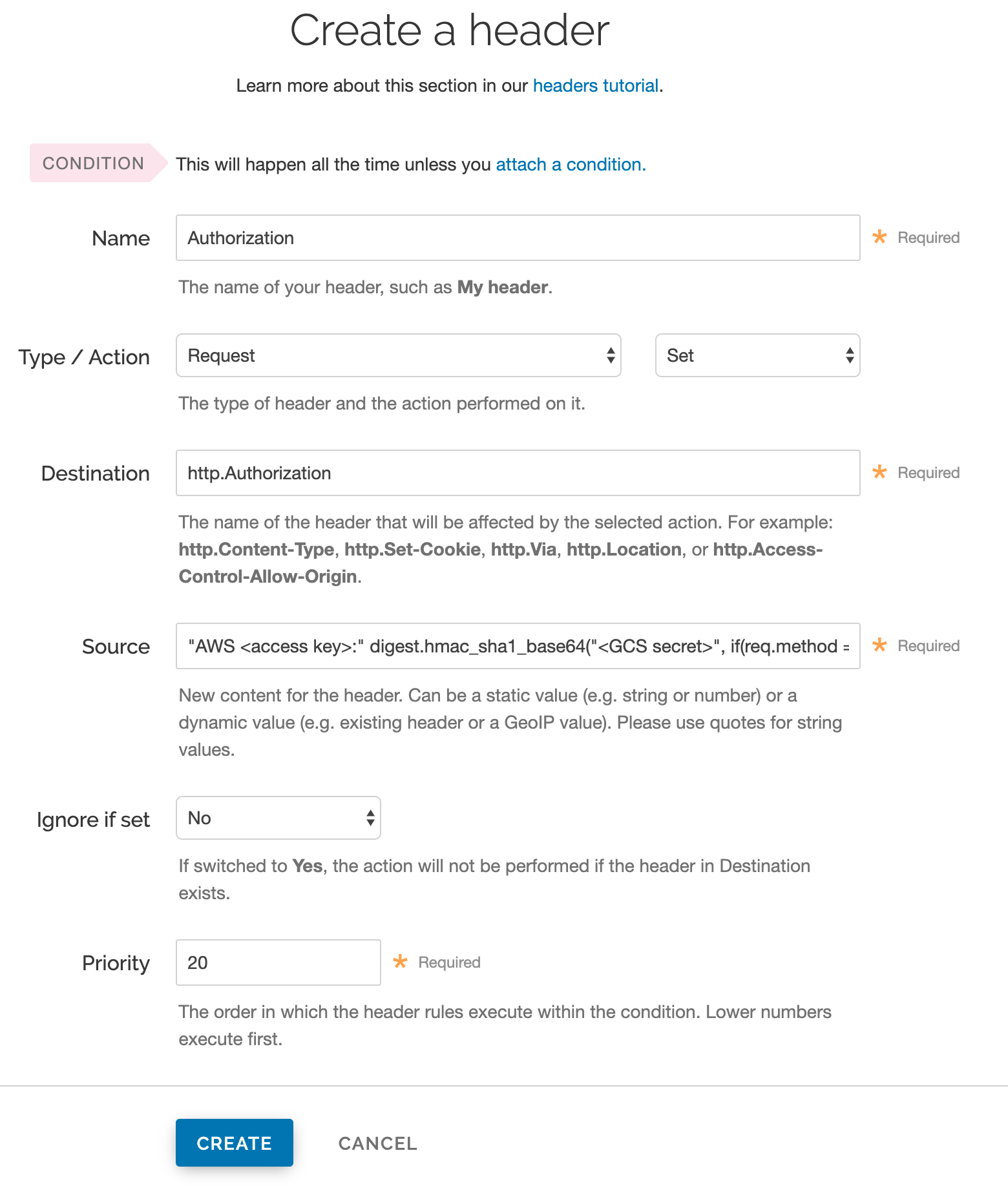Open the header Type dropdown showing Request

point(398,355)
